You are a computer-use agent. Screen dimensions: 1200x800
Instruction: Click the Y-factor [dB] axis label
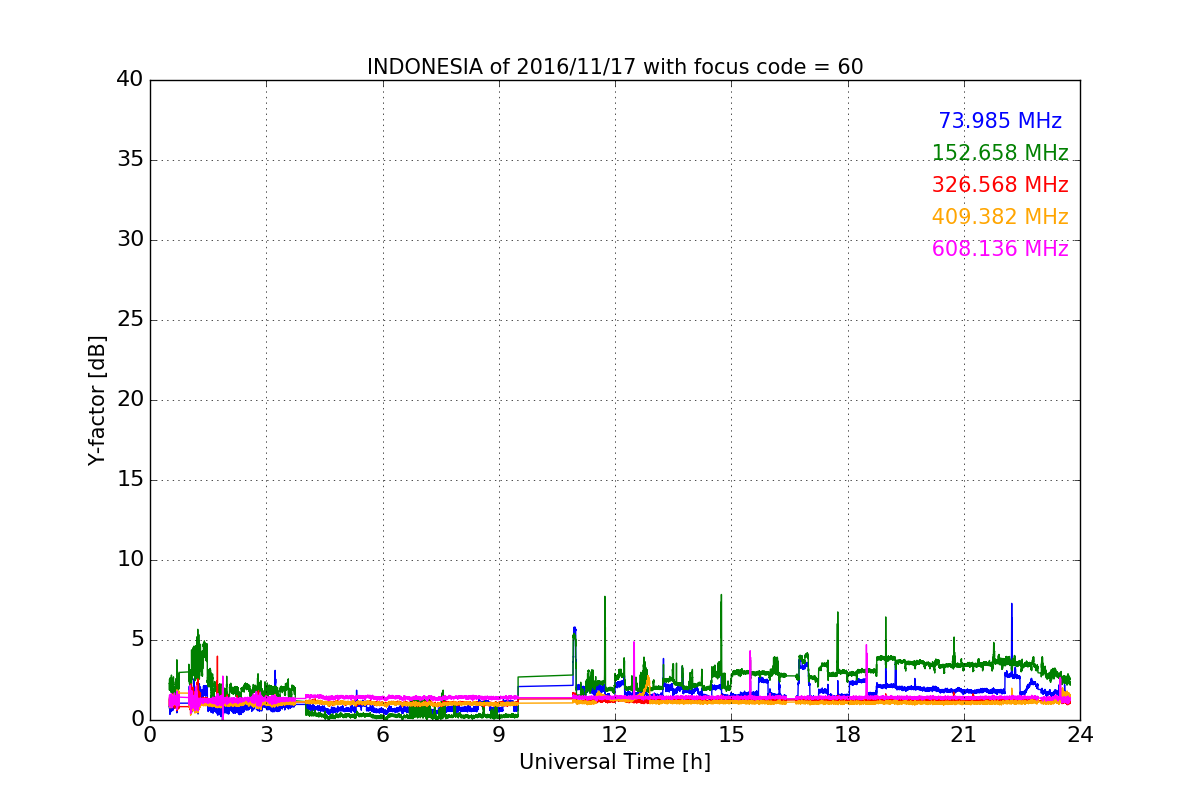click(97, 400)
